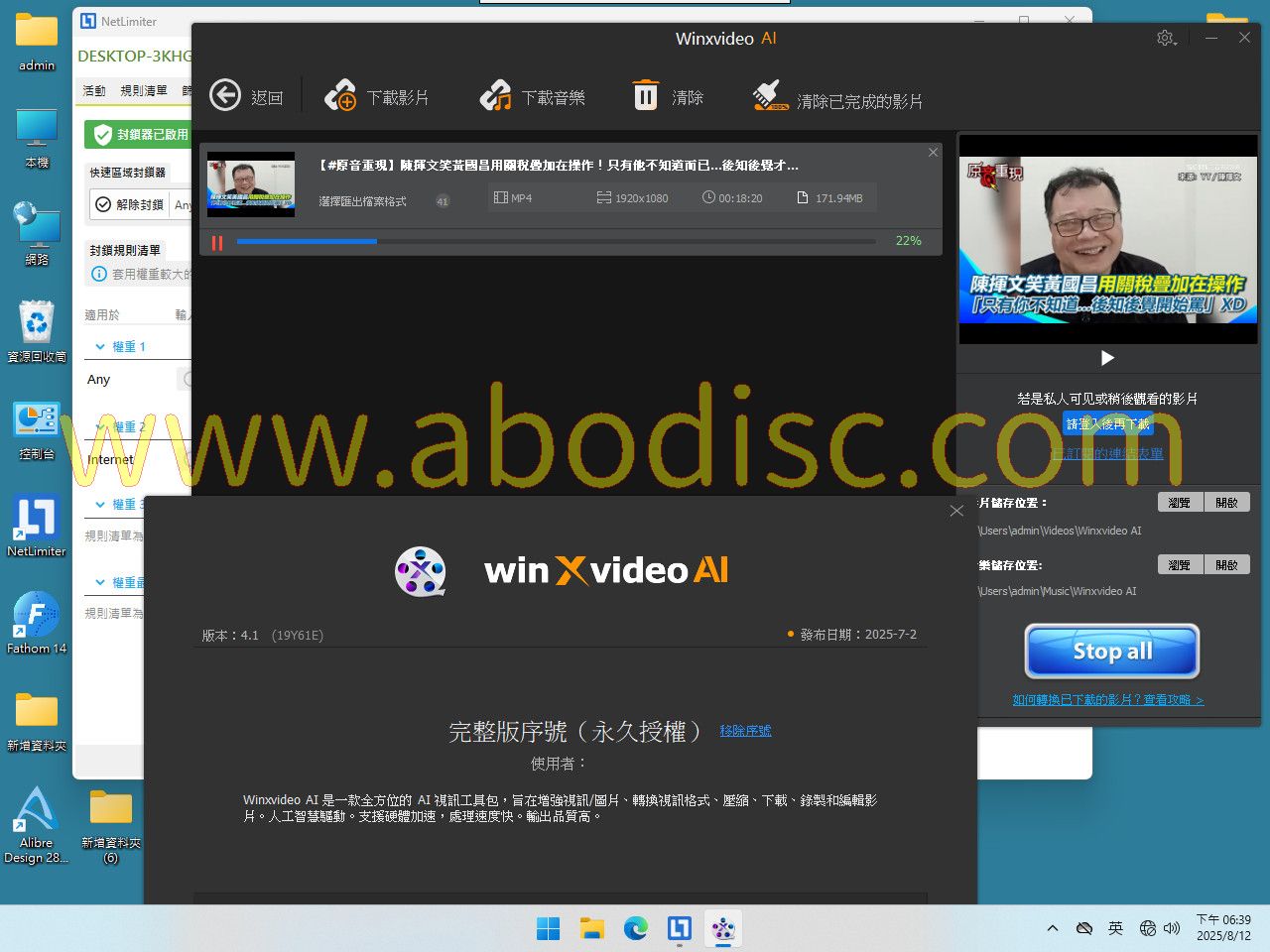The image size is (1270, 952).
Task: Open the 控制台 control panel icon
Action: pos(37,429)
